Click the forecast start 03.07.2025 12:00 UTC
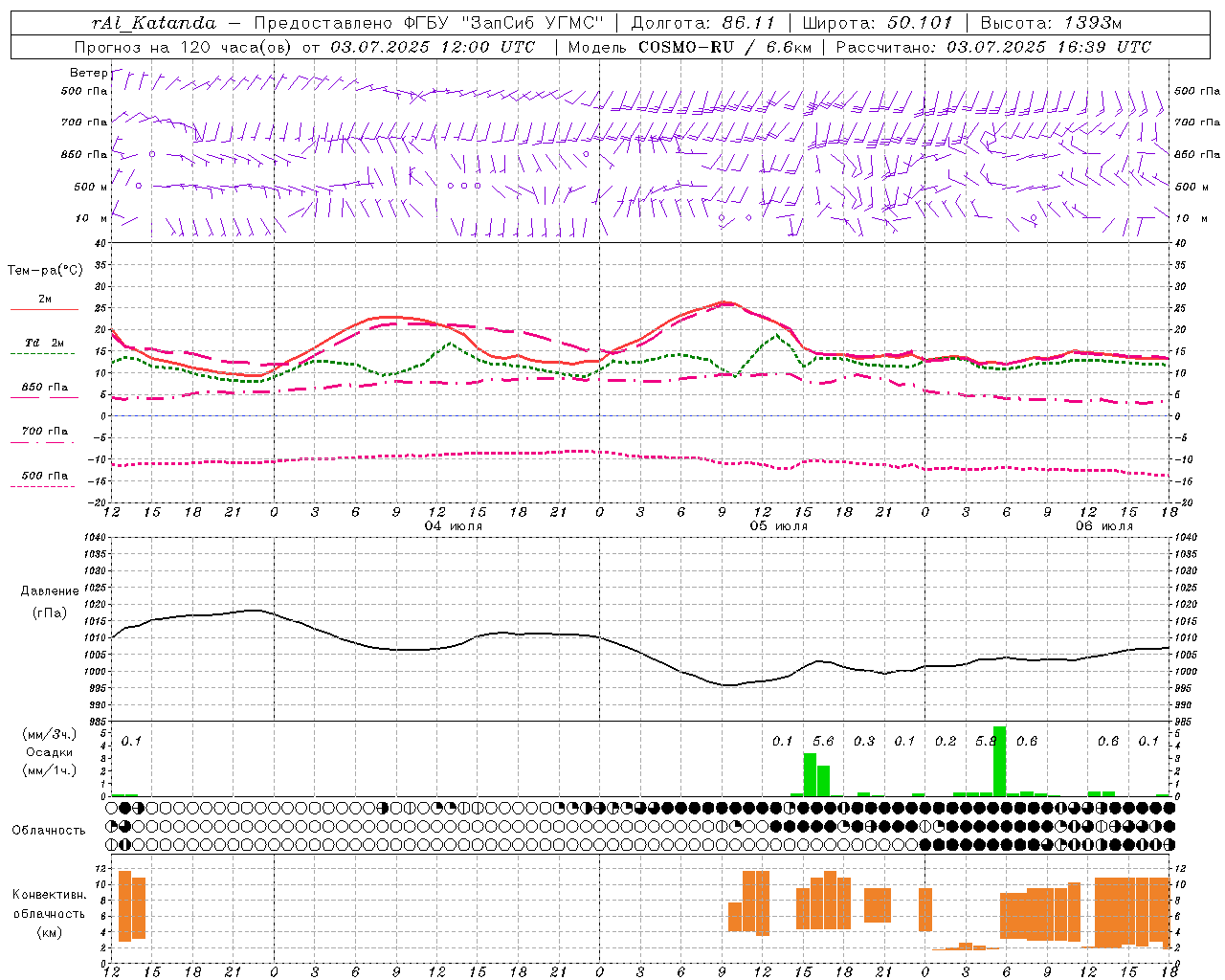This screenshot has height=980, width=1225. (433, 47)
